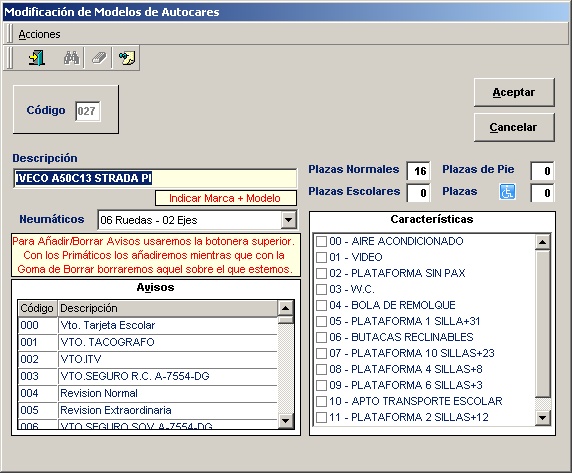Click code cell 000 in Avisos
This screenshot has height=473, width=572.
(38, 325)
